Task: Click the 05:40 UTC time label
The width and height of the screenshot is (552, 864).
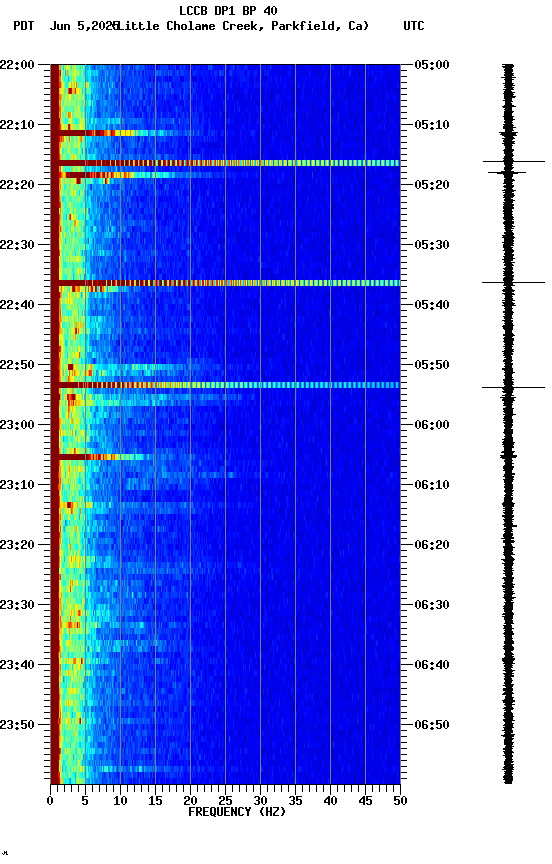Action: pos(432,305)
